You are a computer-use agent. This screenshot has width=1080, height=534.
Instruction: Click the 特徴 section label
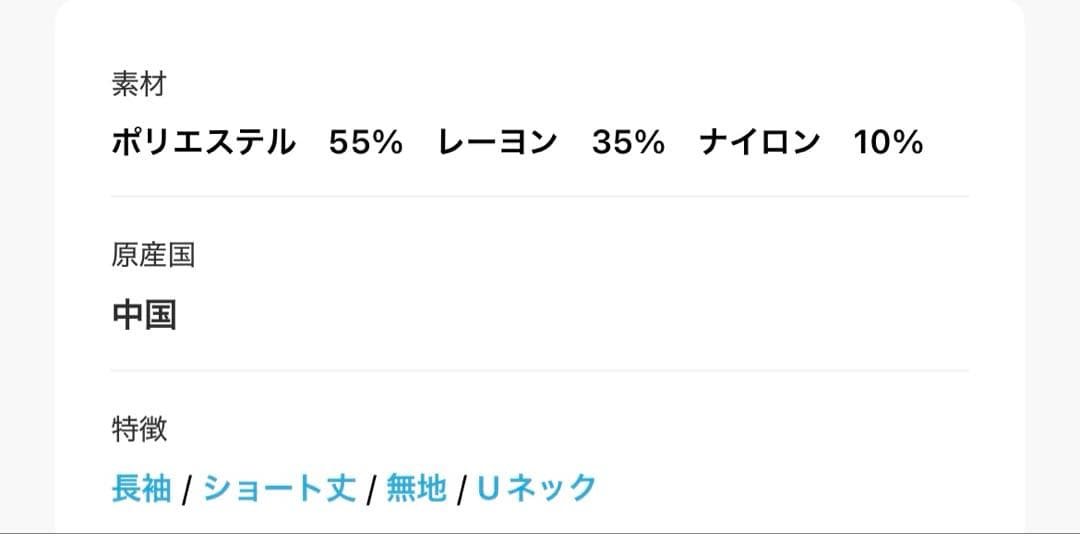click(139, 429)
